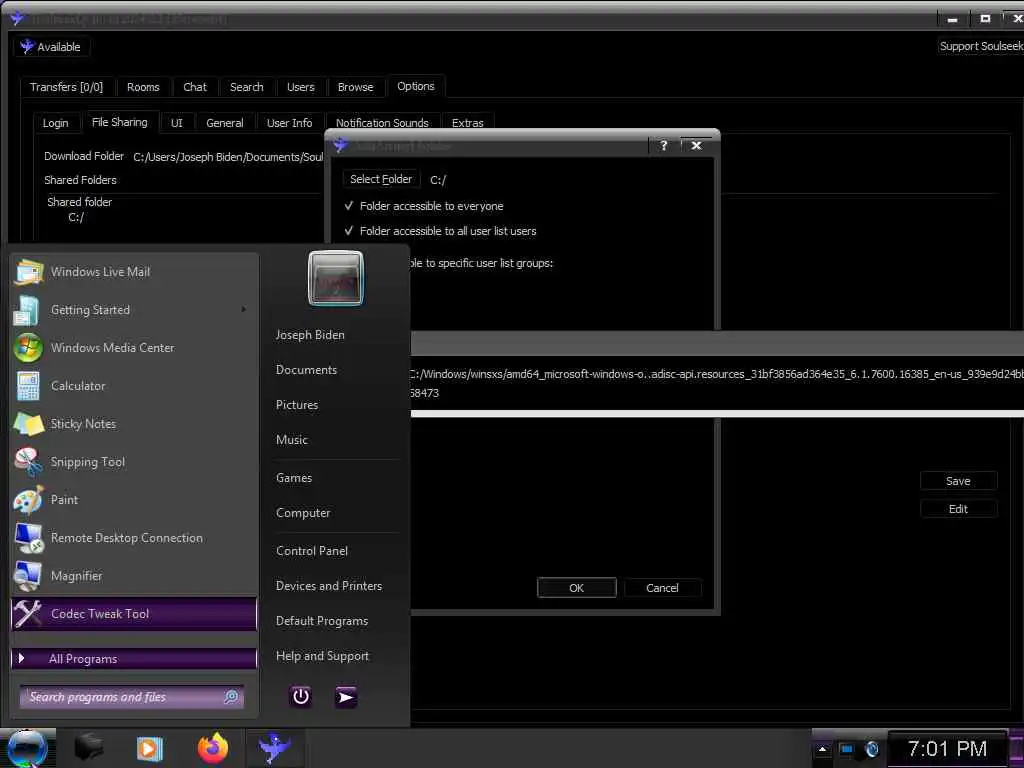Viewport: 1024px width, 768px height.
Task: Open the Browse tab
Action: pyautogui.click(x=355, y=87)
